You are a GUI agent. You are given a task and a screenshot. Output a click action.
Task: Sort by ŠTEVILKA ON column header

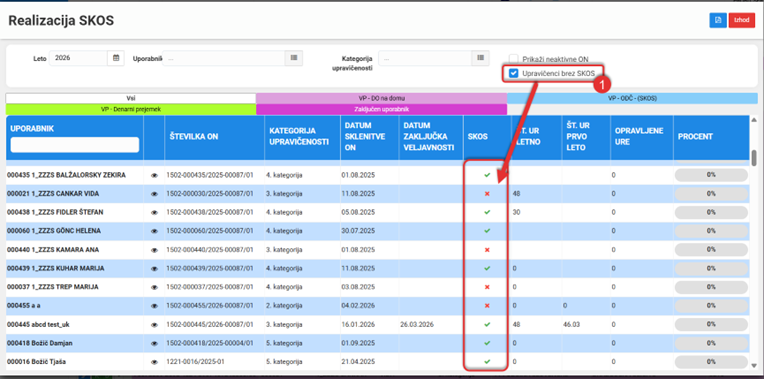coord(193,137)
